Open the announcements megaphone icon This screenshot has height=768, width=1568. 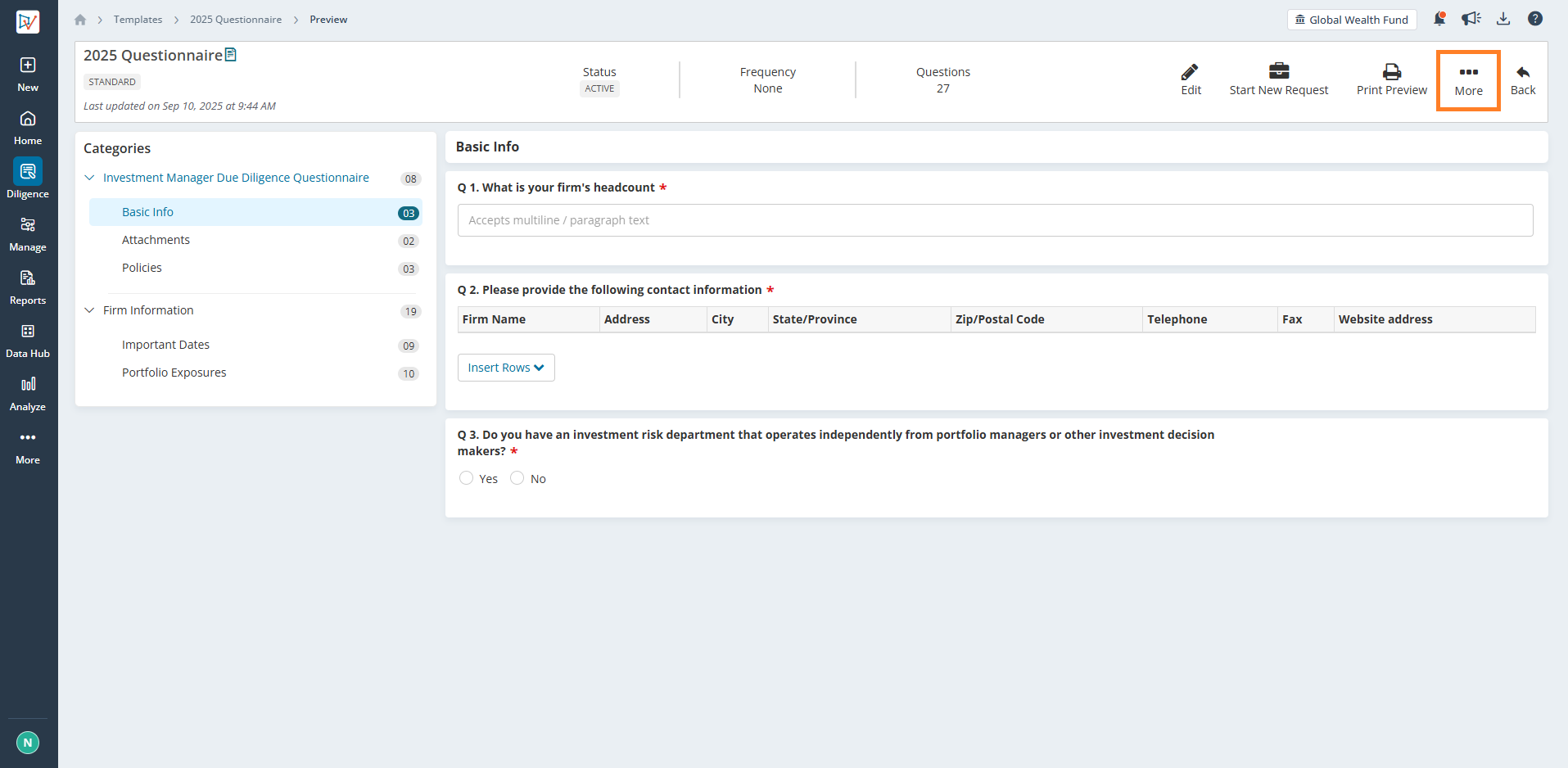tap(1471, 19)
